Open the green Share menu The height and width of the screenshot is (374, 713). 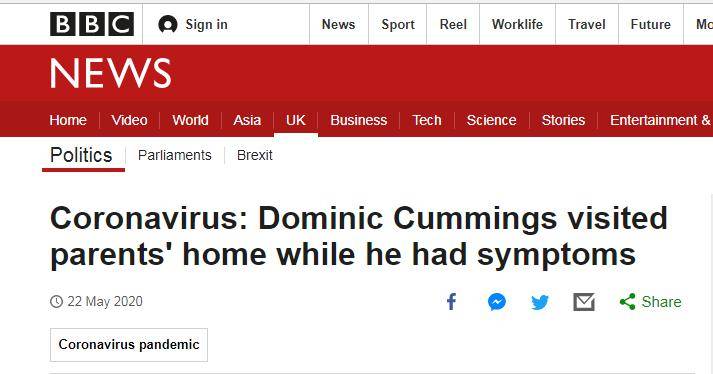pos(650,302)
